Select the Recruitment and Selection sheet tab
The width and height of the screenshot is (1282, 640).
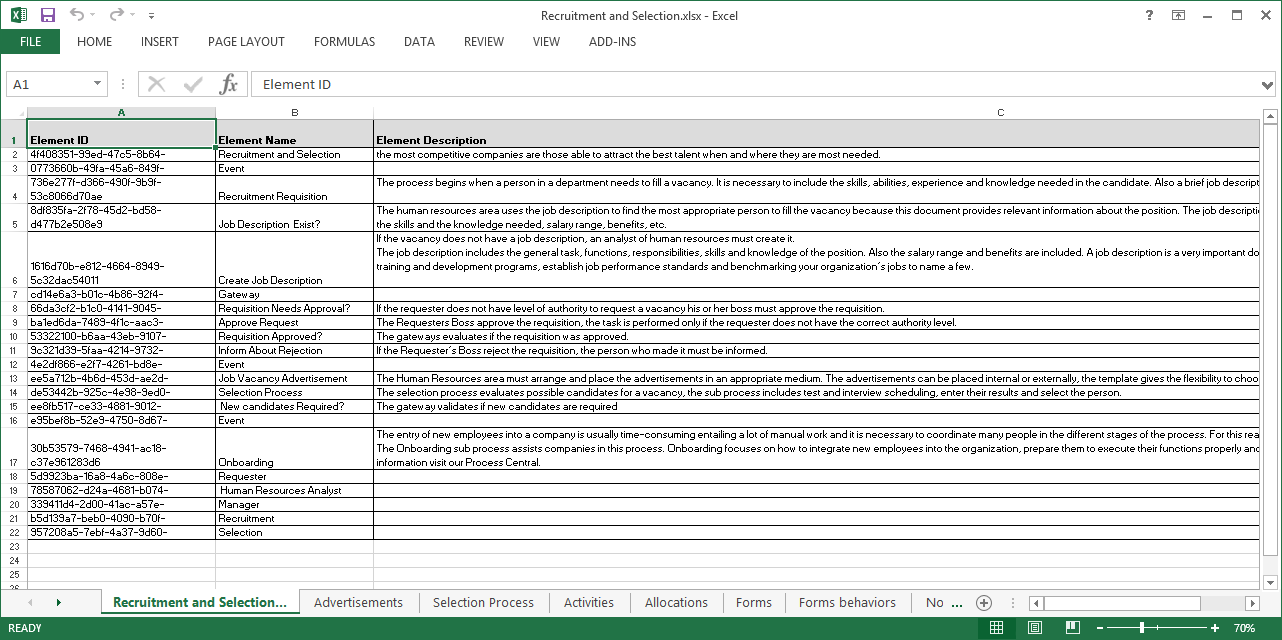[x=200, y=602]
